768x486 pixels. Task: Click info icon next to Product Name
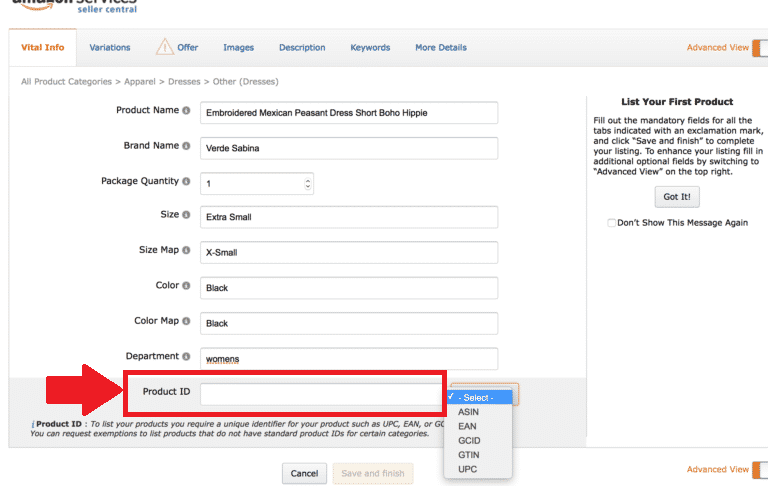click(x=186, y=111)
